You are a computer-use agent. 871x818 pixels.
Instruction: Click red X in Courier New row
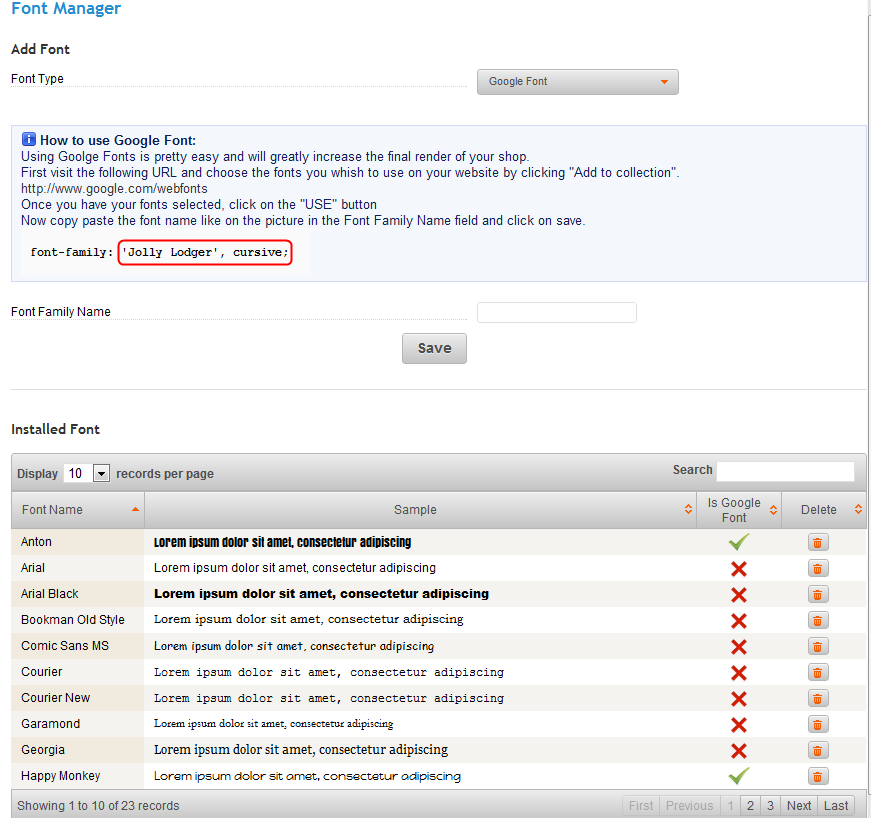[x=739, y=699]
